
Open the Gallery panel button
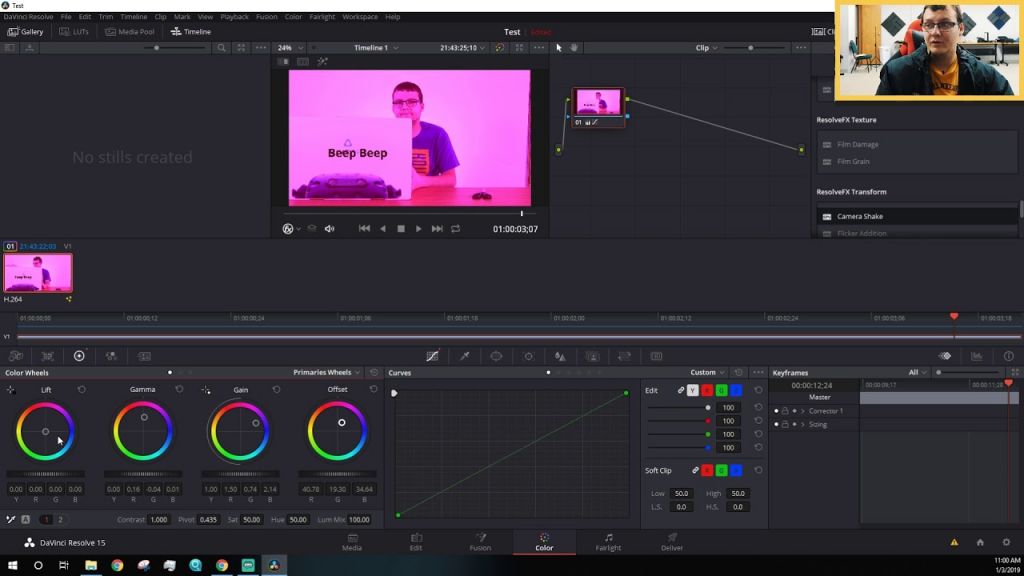pyautogui.click(x=26, y=32)
